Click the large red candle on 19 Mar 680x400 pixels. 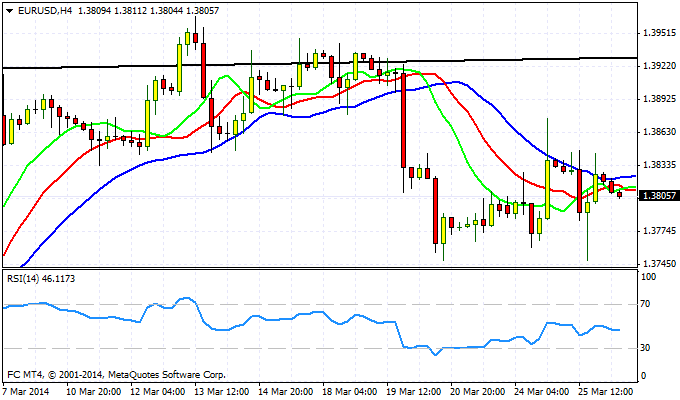[403, 120]
